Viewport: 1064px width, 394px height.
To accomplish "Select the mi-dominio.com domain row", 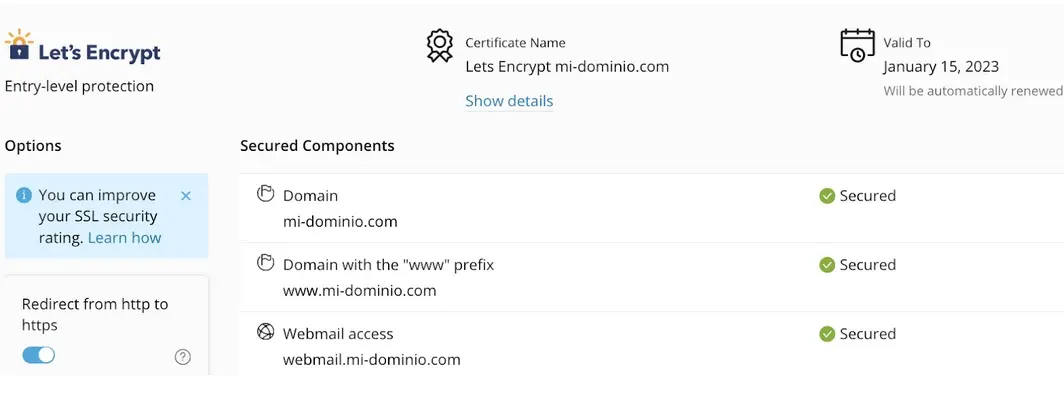I will pos(651,208).
